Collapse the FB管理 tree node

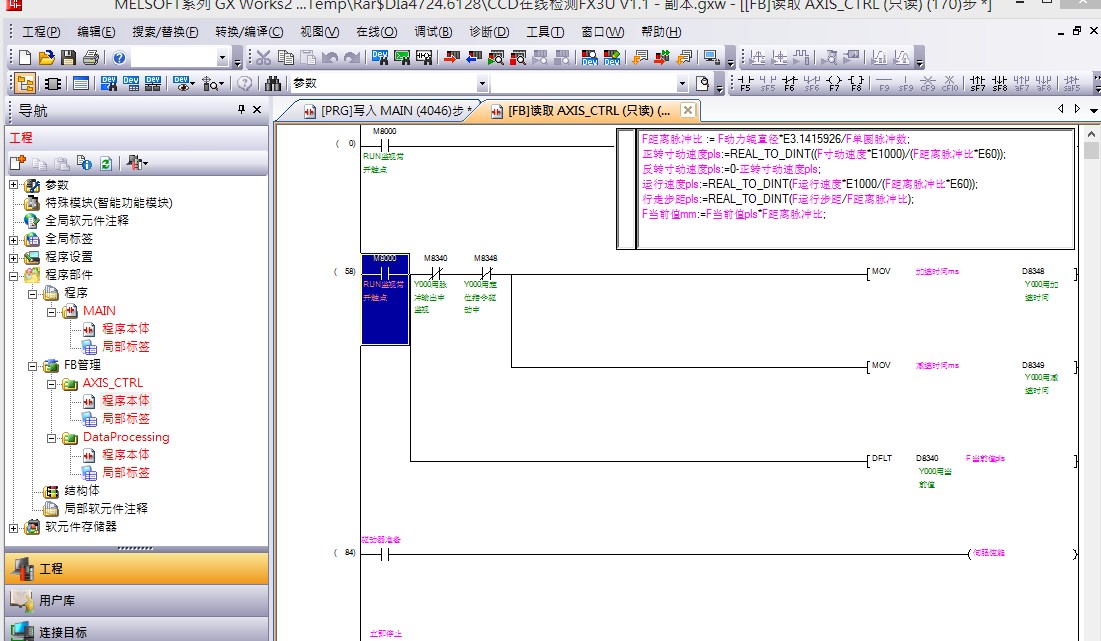click(32, 365)
